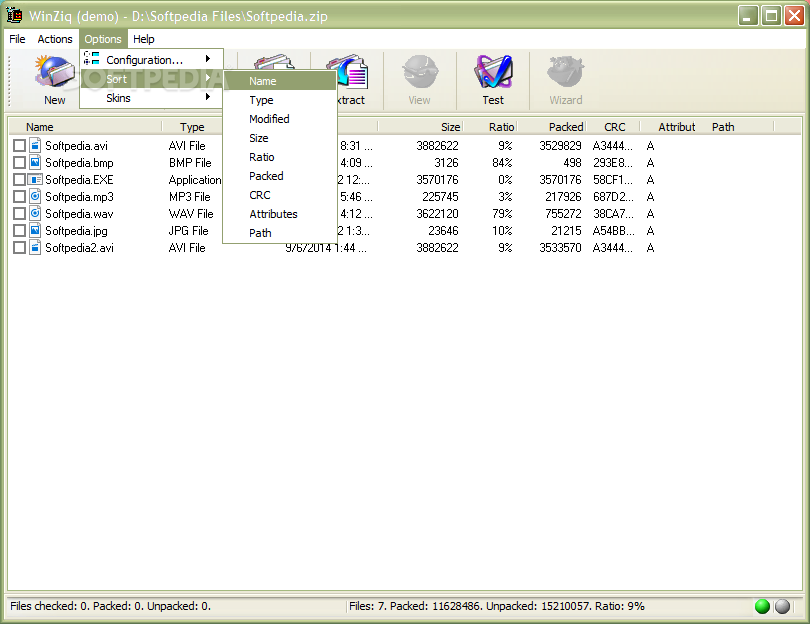This screenshot has width=810, height=624.
Task: Click the WinZiq app icon in title bar
Action: click(x=14, y=15)
